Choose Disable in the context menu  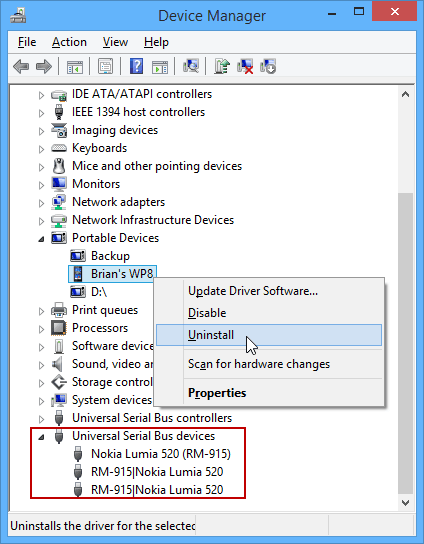(x=269, y=313)
